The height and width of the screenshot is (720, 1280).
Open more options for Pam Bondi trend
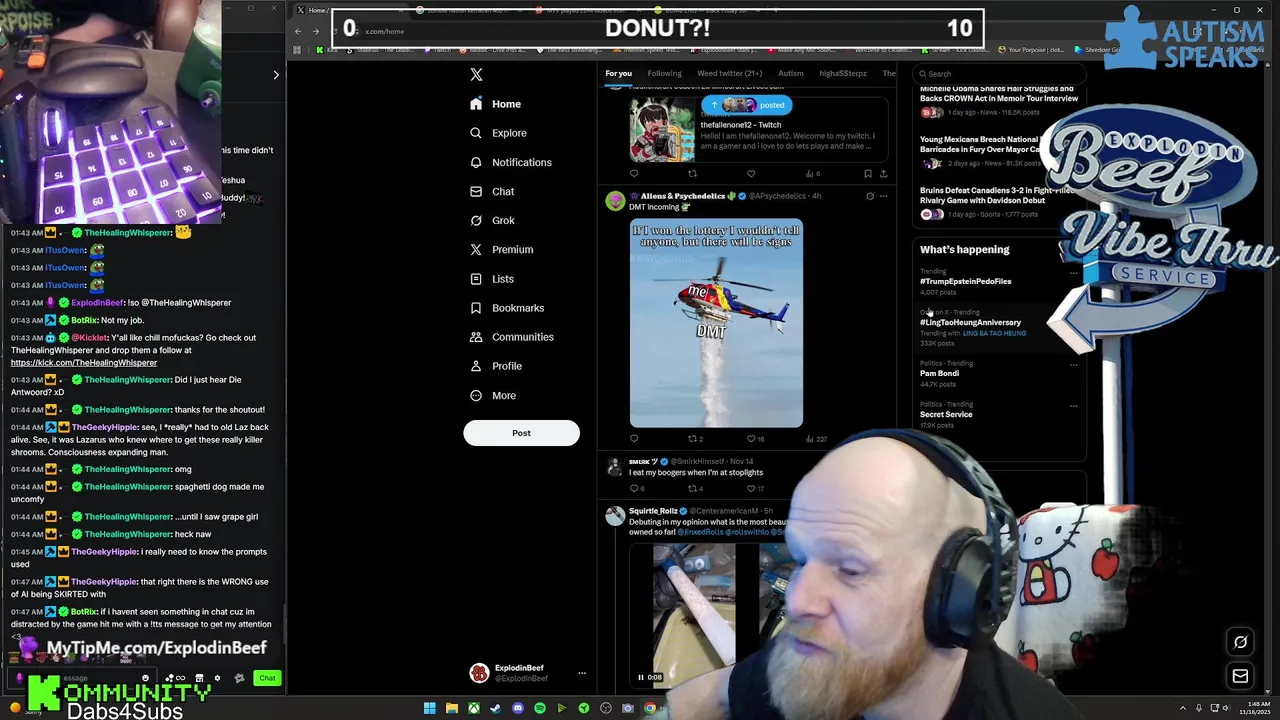(x=1073, y=365)
